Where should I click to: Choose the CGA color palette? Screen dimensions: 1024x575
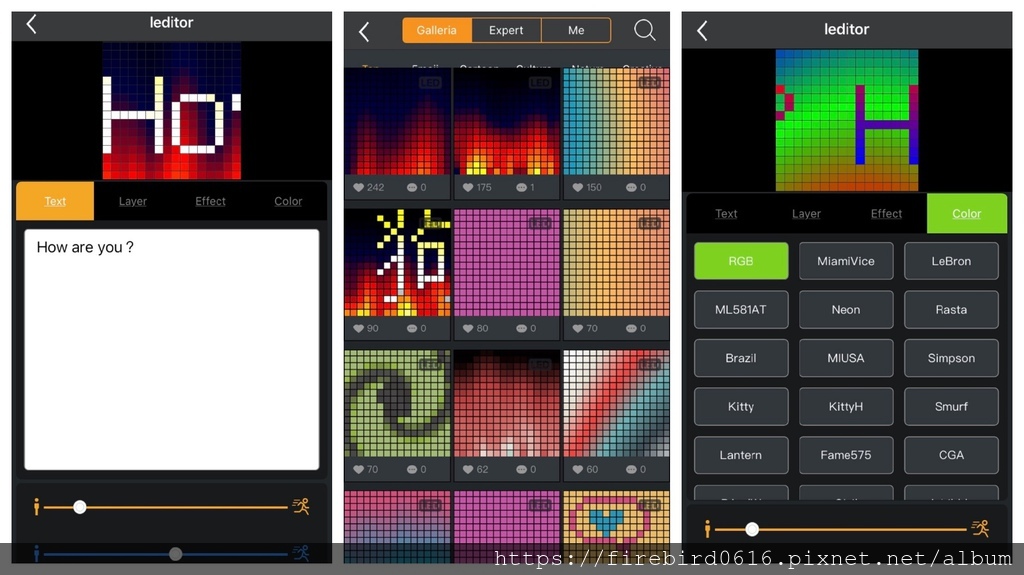[951, 455]
